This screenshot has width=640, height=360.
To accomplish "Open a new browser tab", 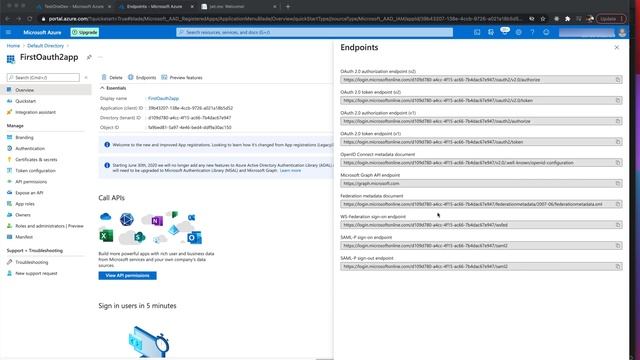I will click(288, 7).
